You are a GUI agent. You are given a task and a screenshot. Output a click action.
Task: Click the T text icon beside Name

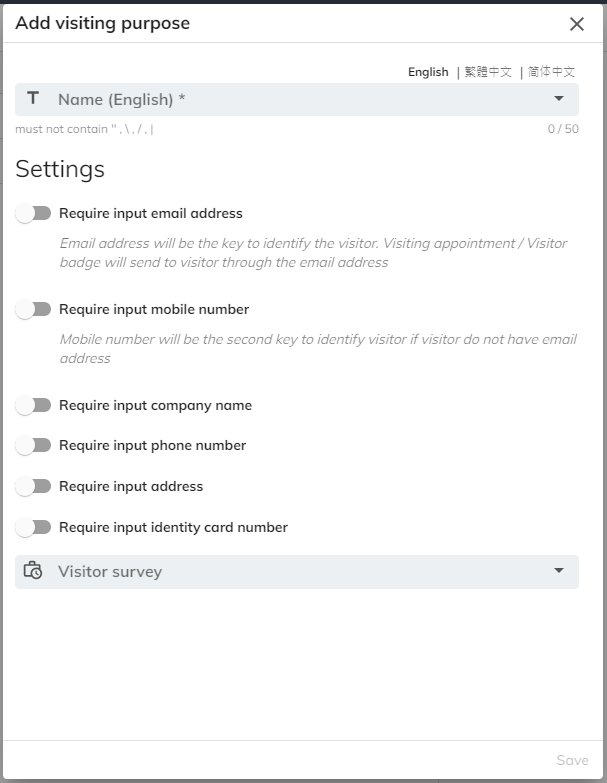[33, 99]
